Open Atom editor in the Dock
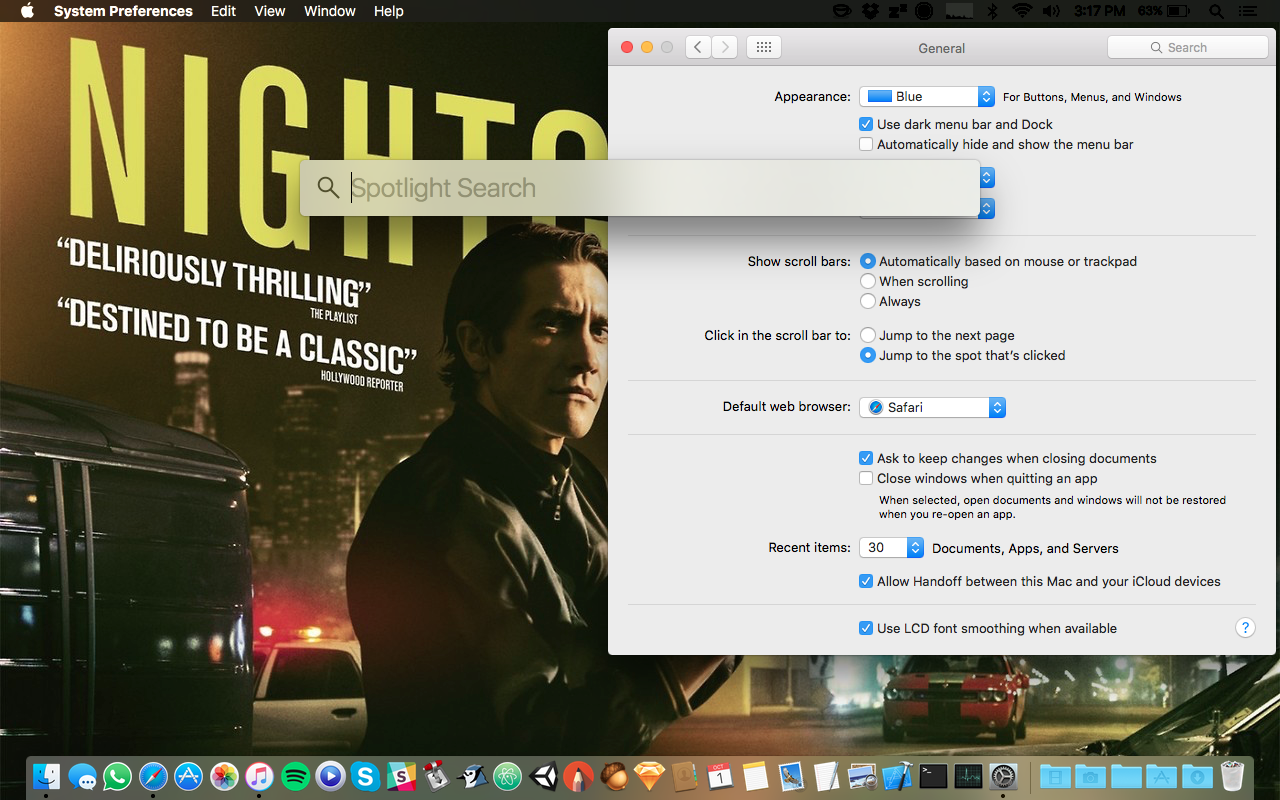This screenshot has width=1280, height=800. (508, 776)
